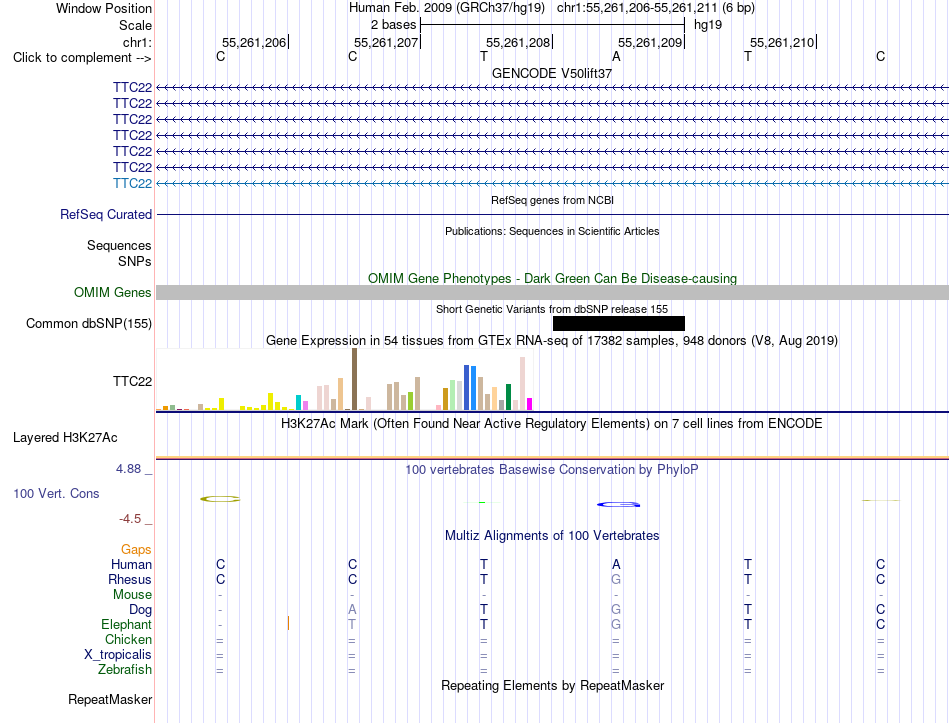Screen dimensions: 950x723
Task: Open the Layered H3K27Ac track label
Action: pyautogui.click(x=65, y=438)
